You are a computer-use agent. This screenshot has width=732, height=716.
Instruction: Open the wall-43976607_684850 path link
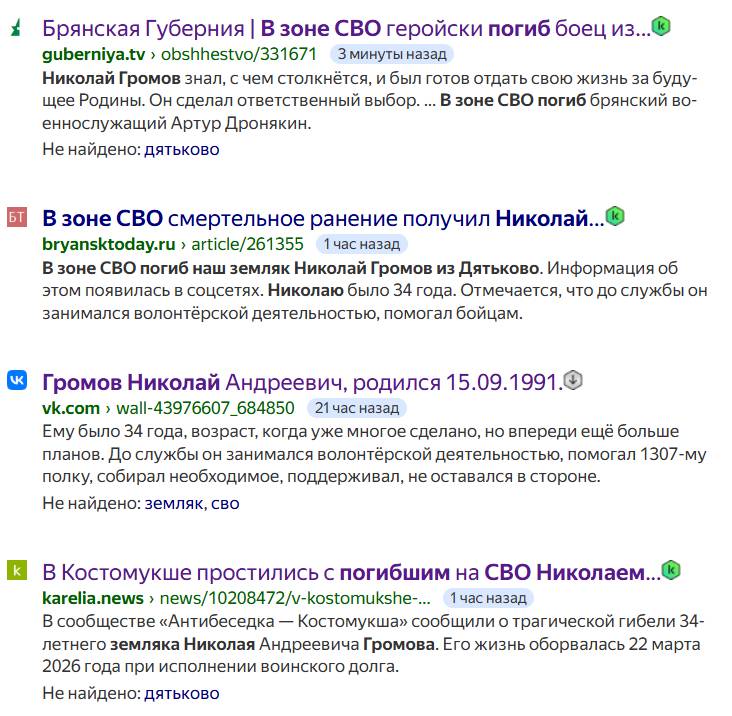pyautogui.click(x=207, y=408)
